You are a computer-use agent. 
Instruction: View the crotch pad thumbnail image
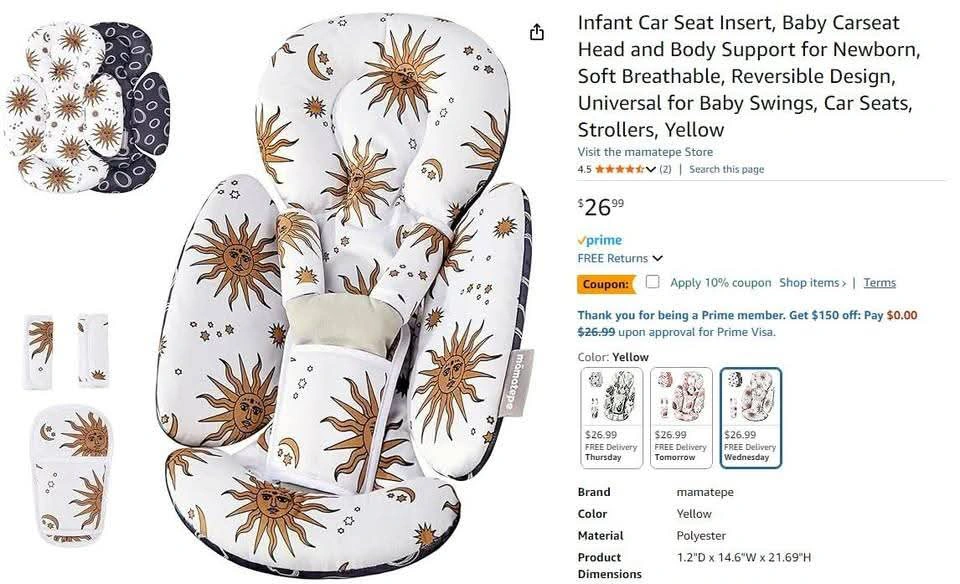[71, 475]
